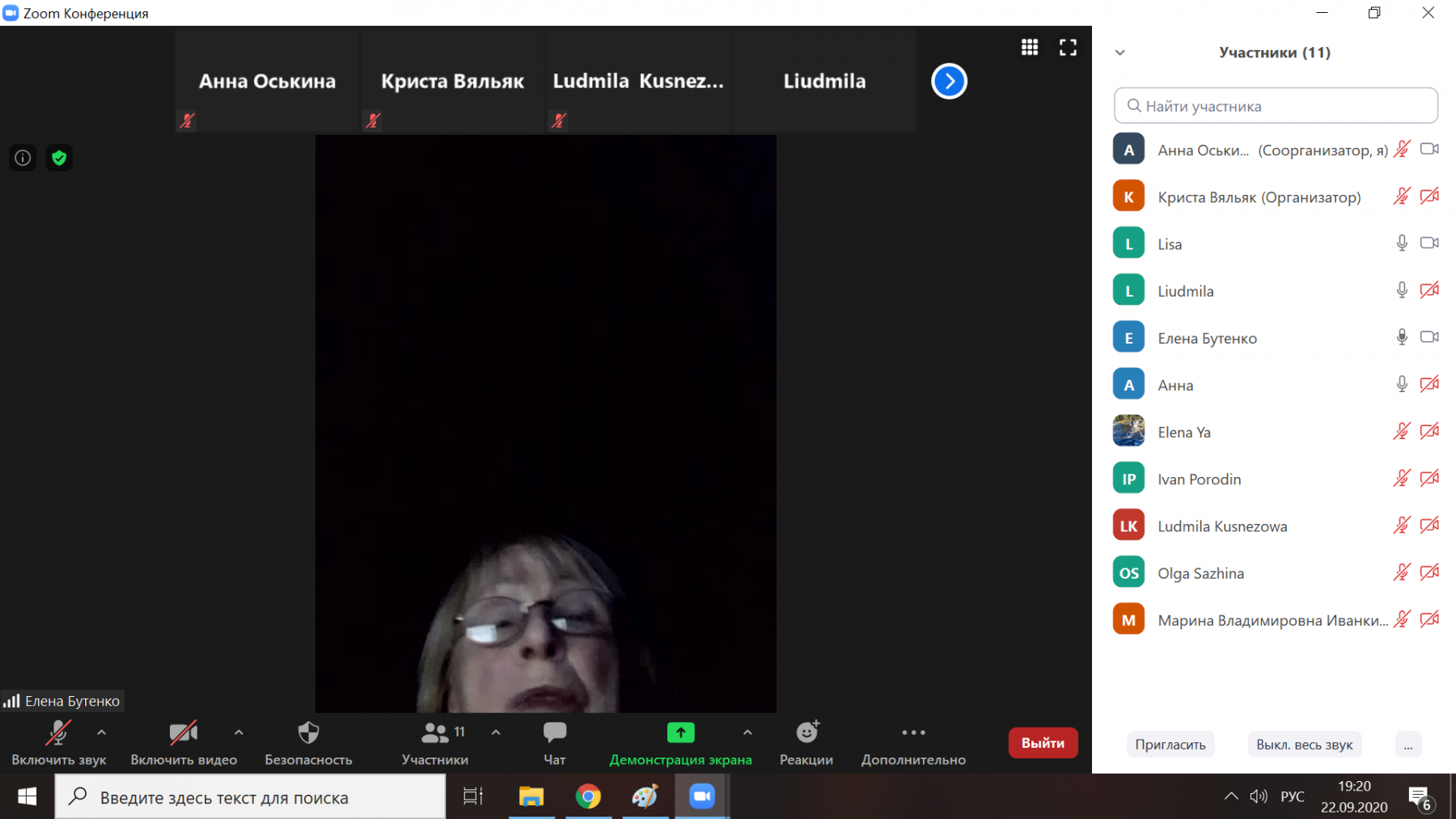Image resolution: width=1456 pixels, height=819 pixels.
Task: Open Paint app from taskbar
Action: (645, 796)
